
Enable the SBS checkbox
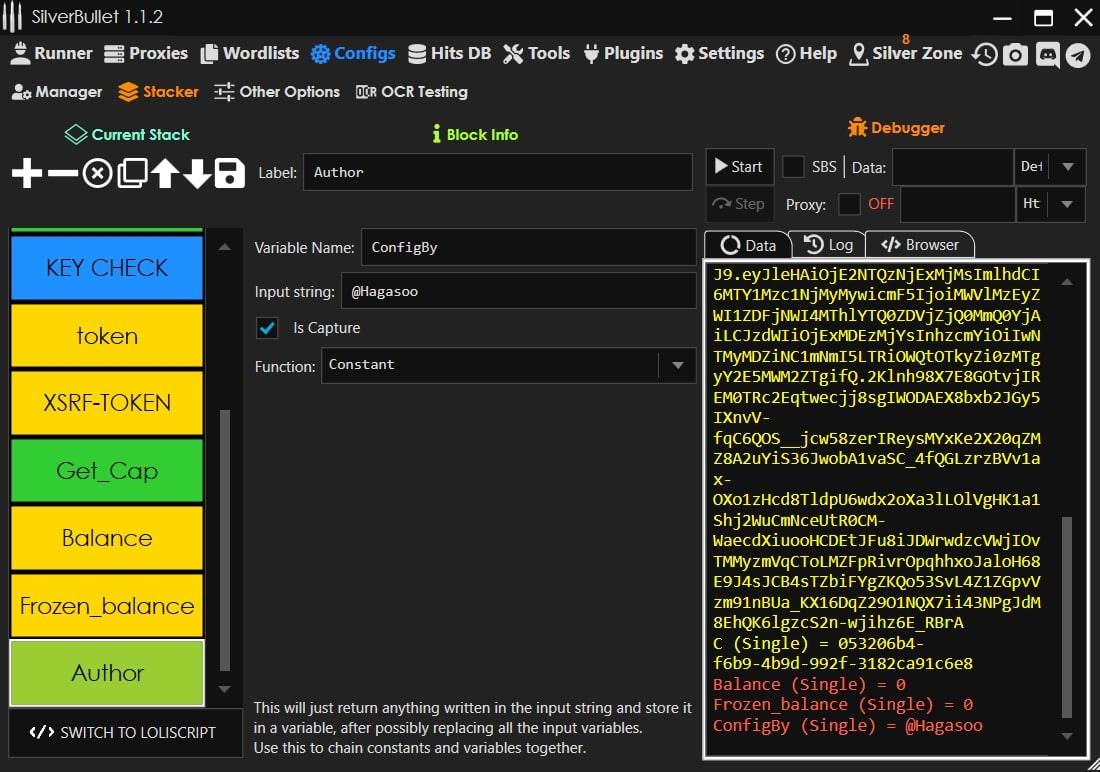(793, 167)
